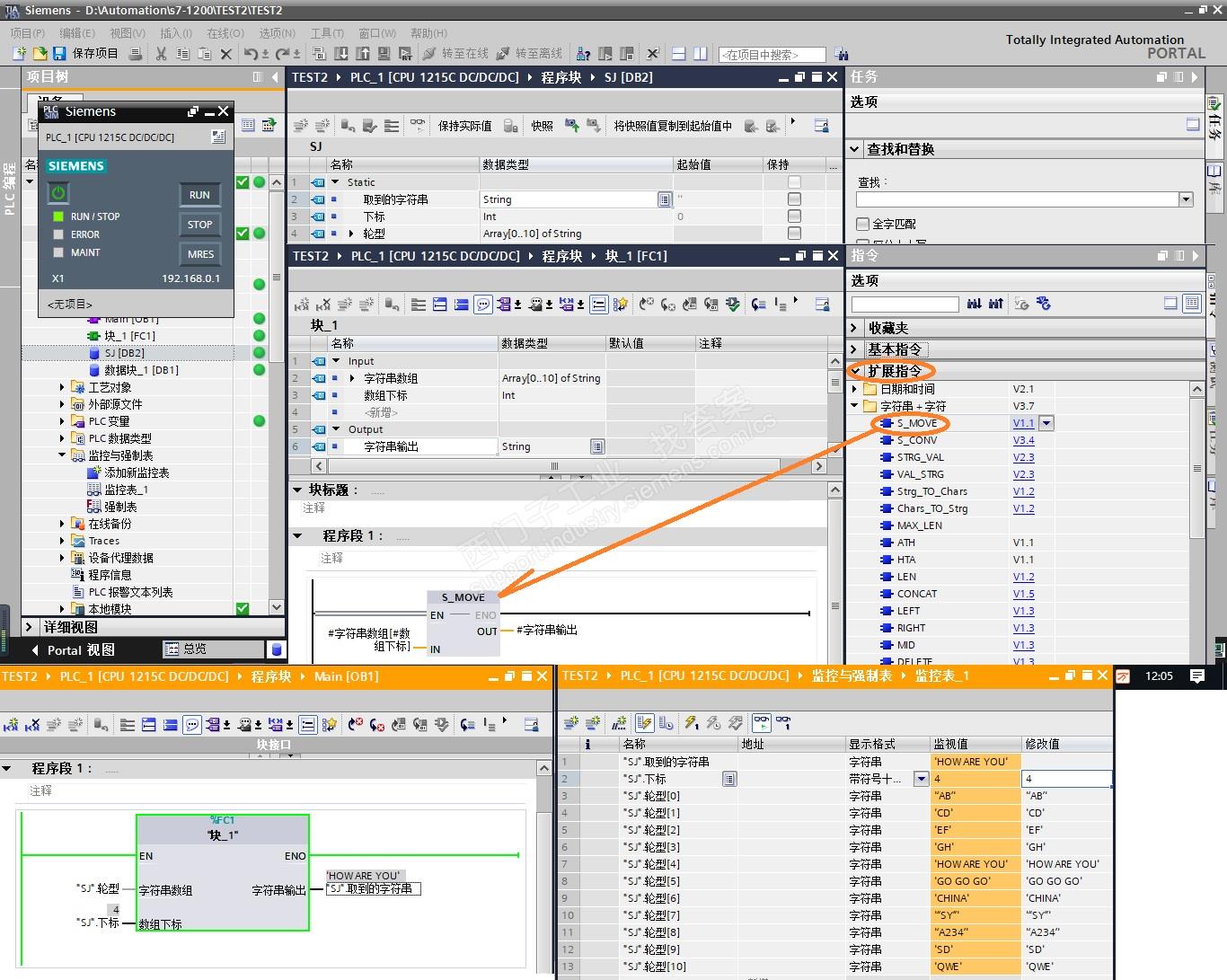Image resolution: width=1227 pixels, height=980 pixels.
Task: Open the find text dropdown in Find and Replace
Action: point(1186,199)
